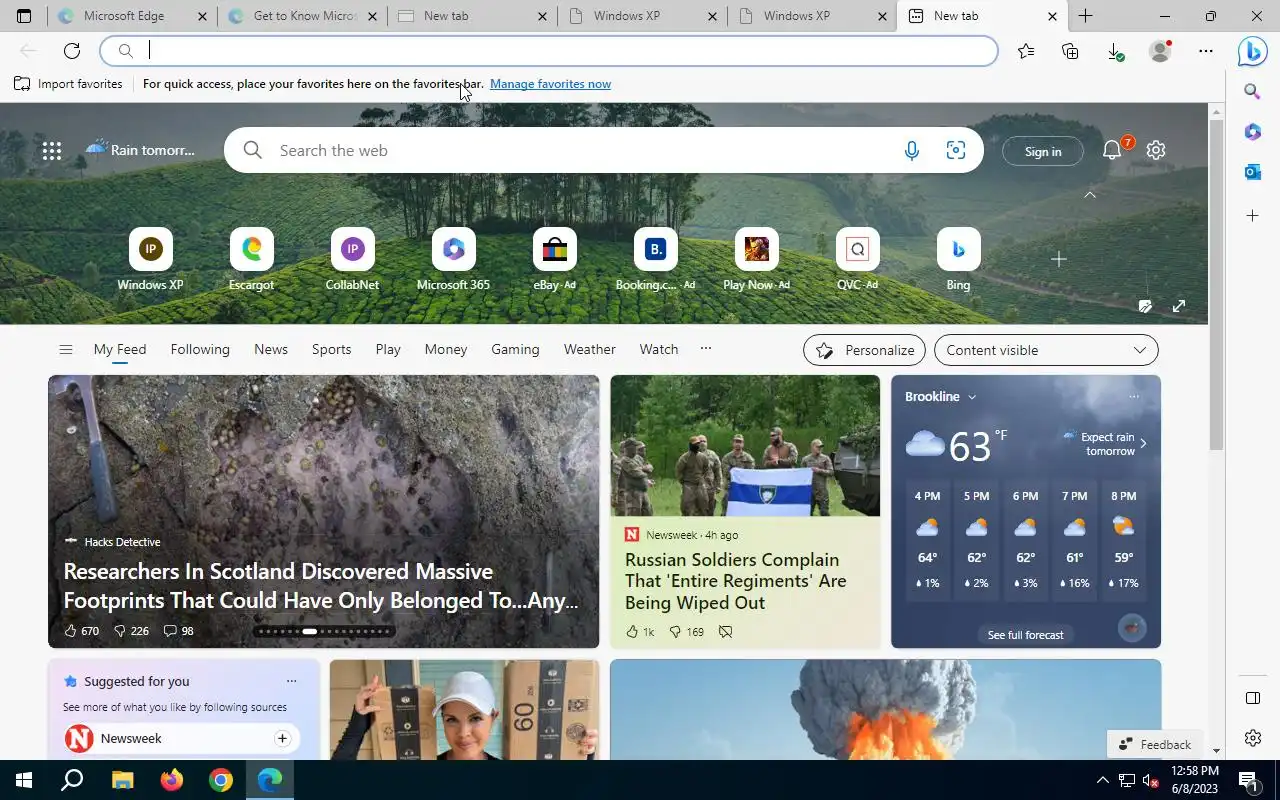The width and height of the screenshot is (1280, 800).
Task: Open Collections icon in toolbar
Action: click(x=1070, y=51)
